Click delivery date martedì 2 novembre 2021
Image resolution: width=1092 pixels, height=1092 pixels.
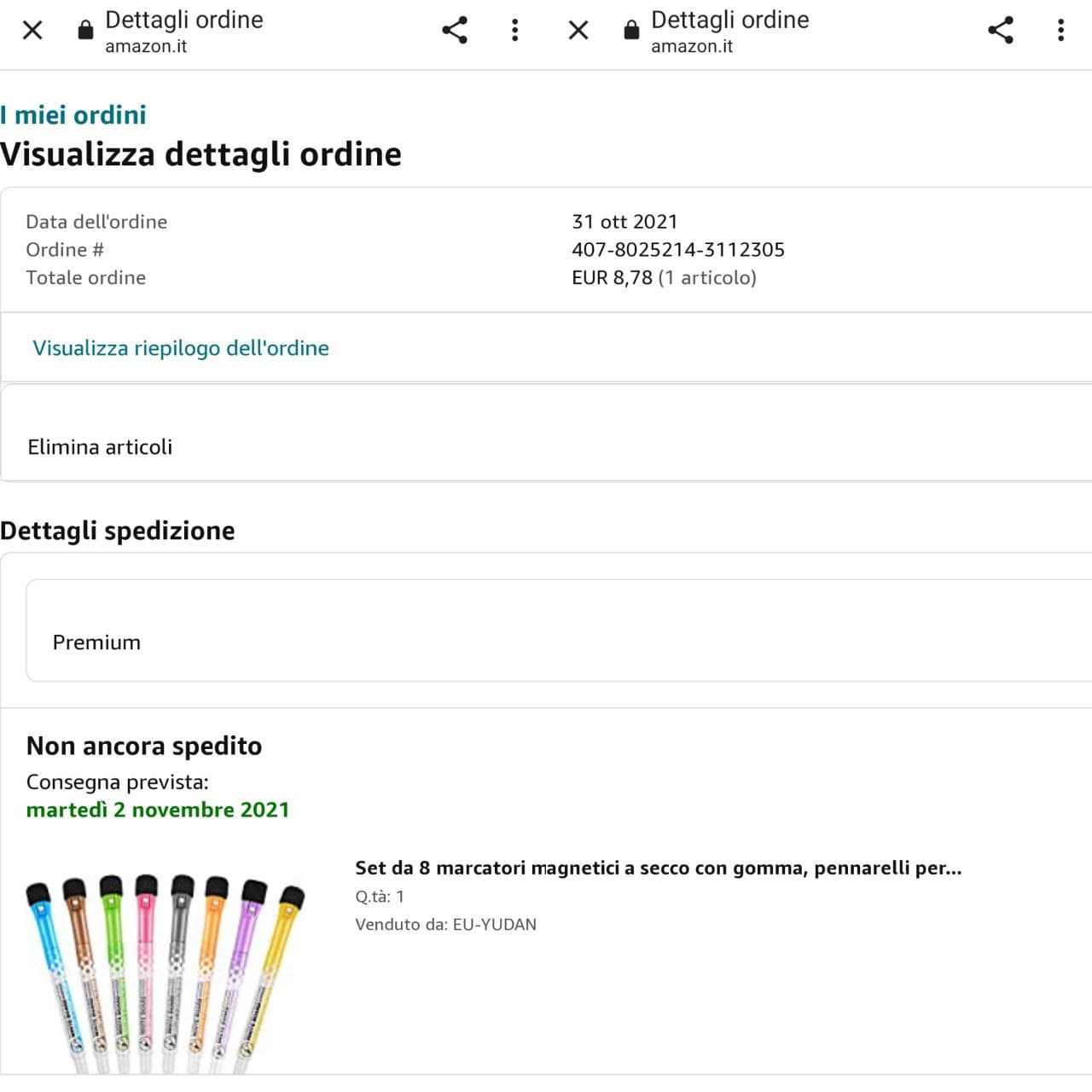[158, 810]
